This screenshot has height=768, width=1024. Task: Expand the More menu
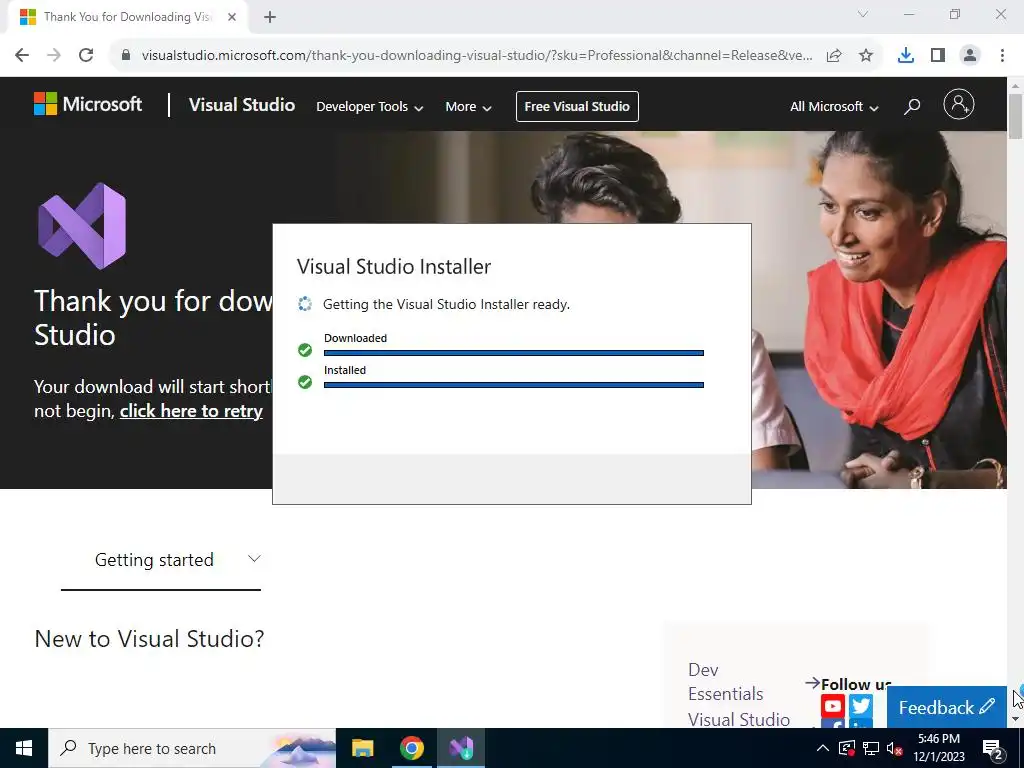[x=468, y=106]
